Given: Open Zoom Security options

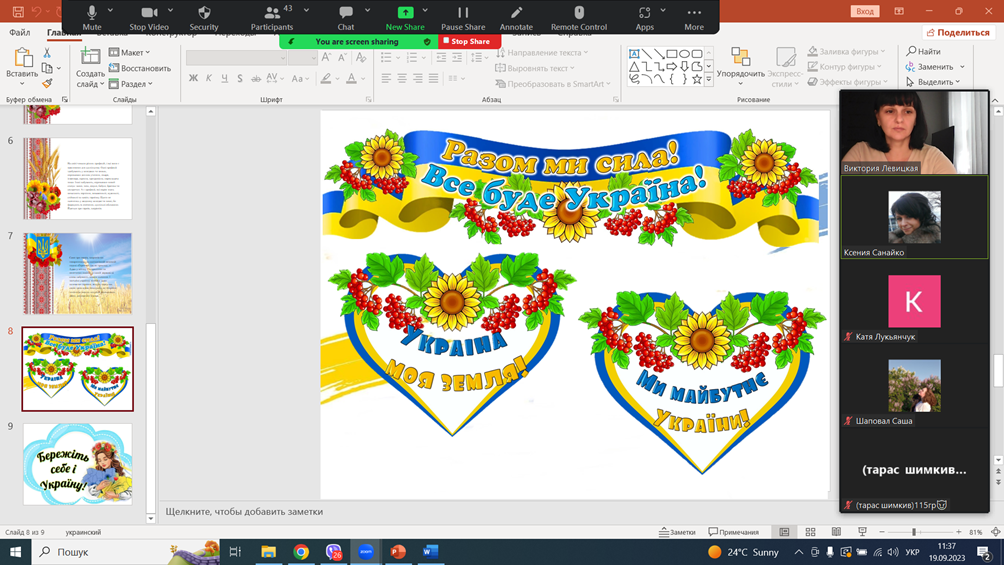Looking at the screenshot, I should click(x=204, y=17).
